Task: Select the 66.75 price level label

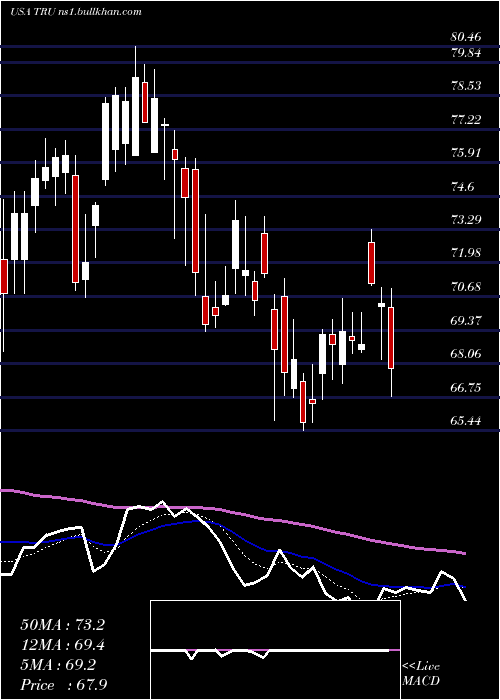Action: (x=466, y=388)
